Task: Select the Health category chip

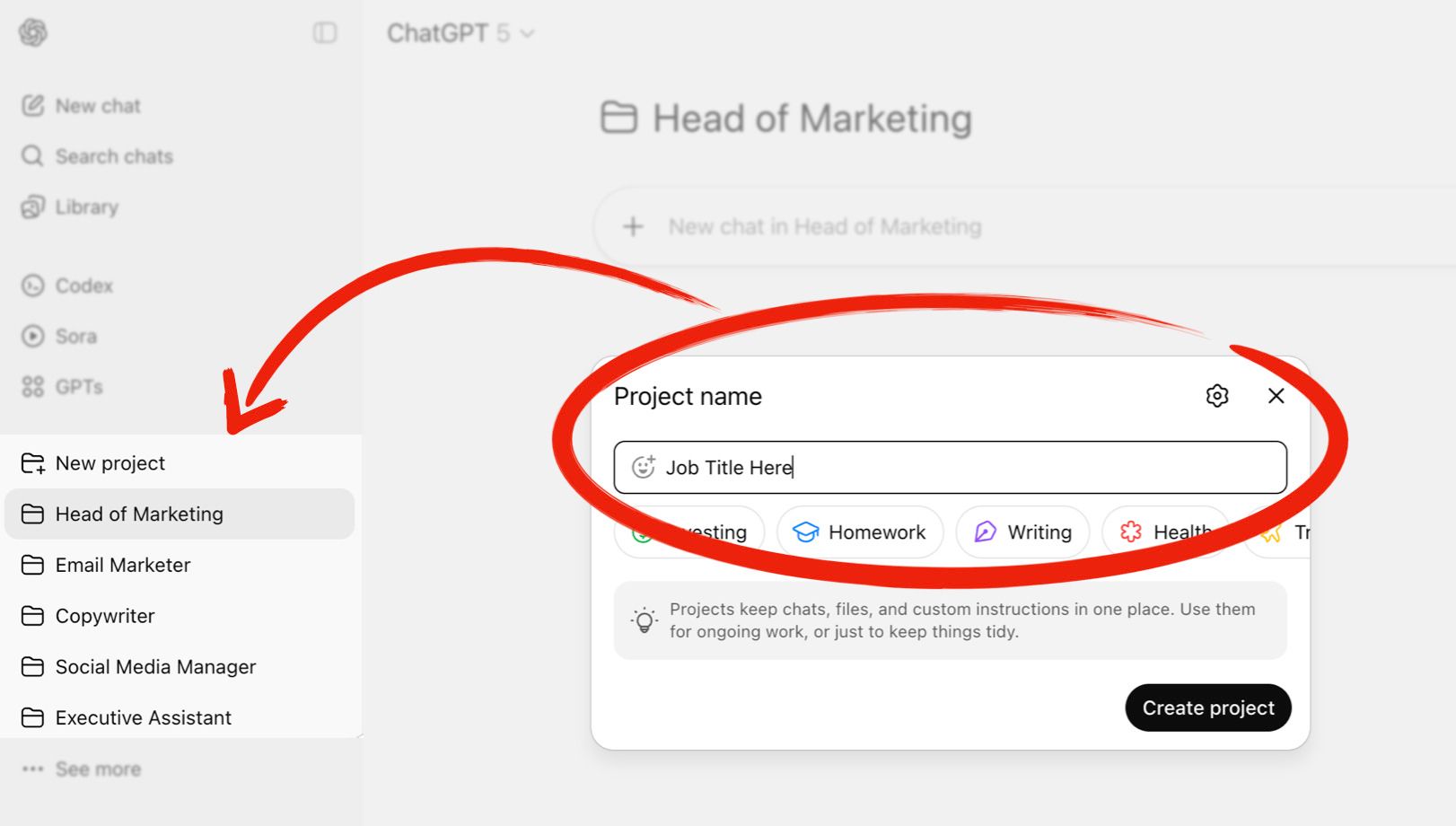Action: (1166, 532)
